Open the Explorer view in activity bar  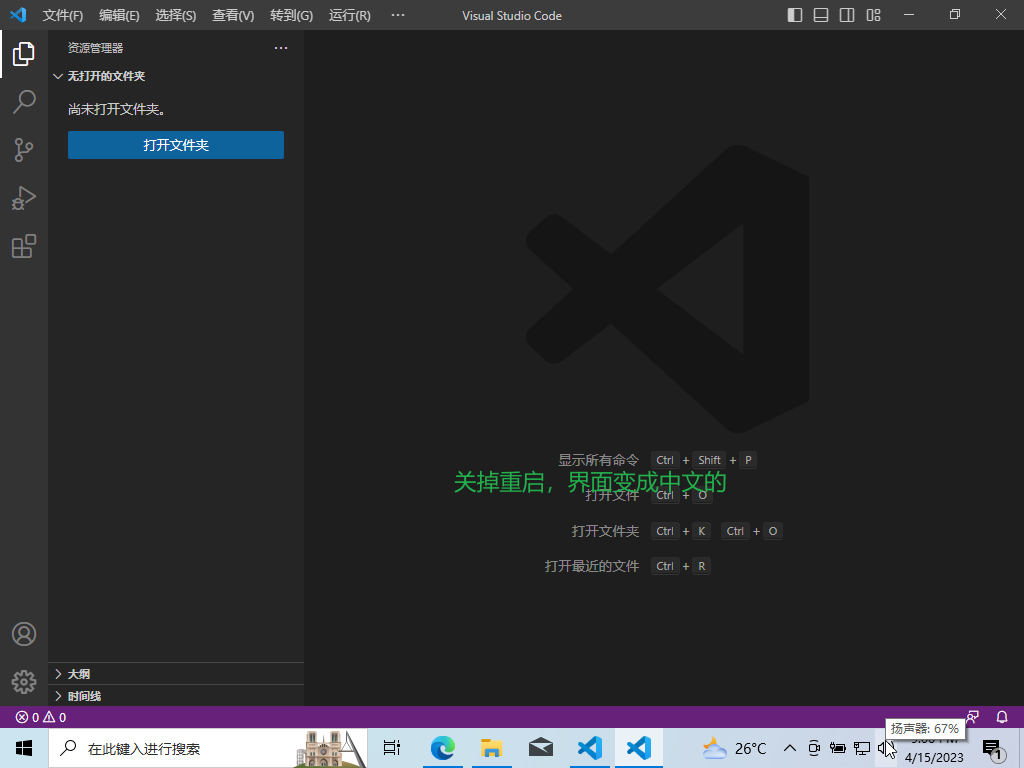pos(24,55)
